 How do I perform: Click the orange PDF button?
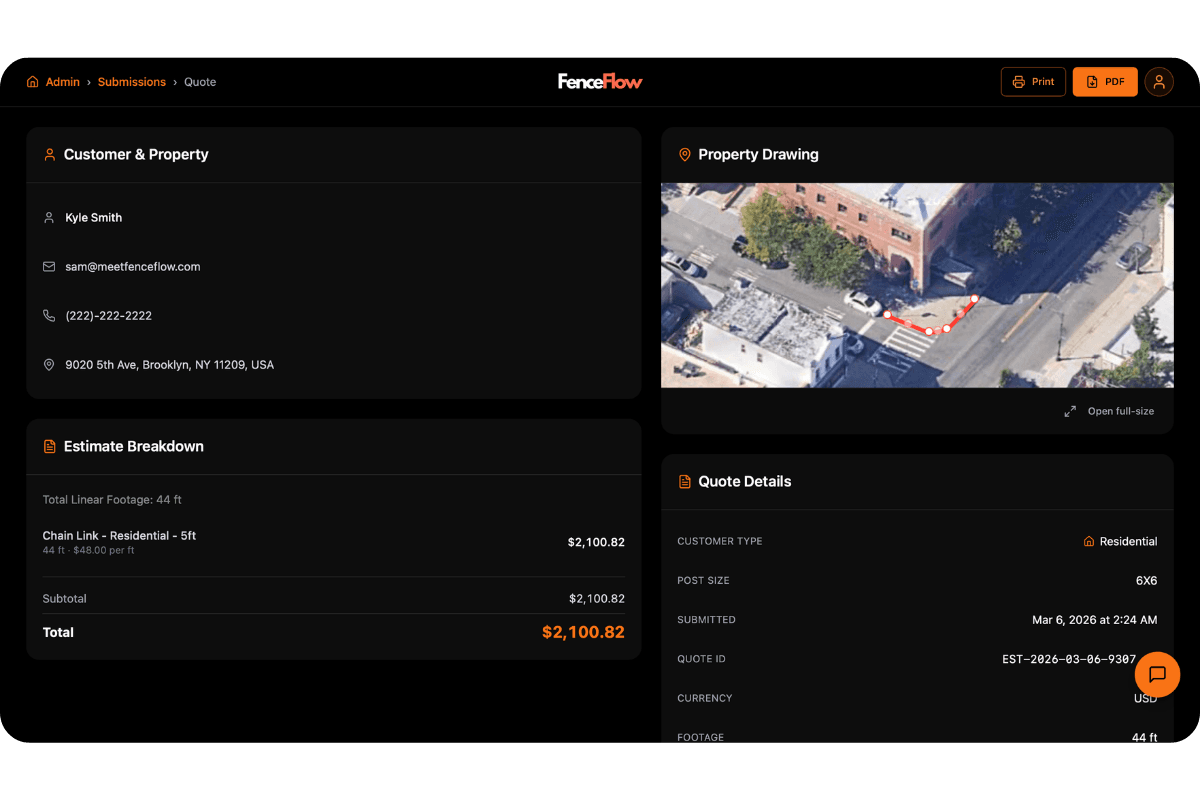click(x=1105, y=81)
